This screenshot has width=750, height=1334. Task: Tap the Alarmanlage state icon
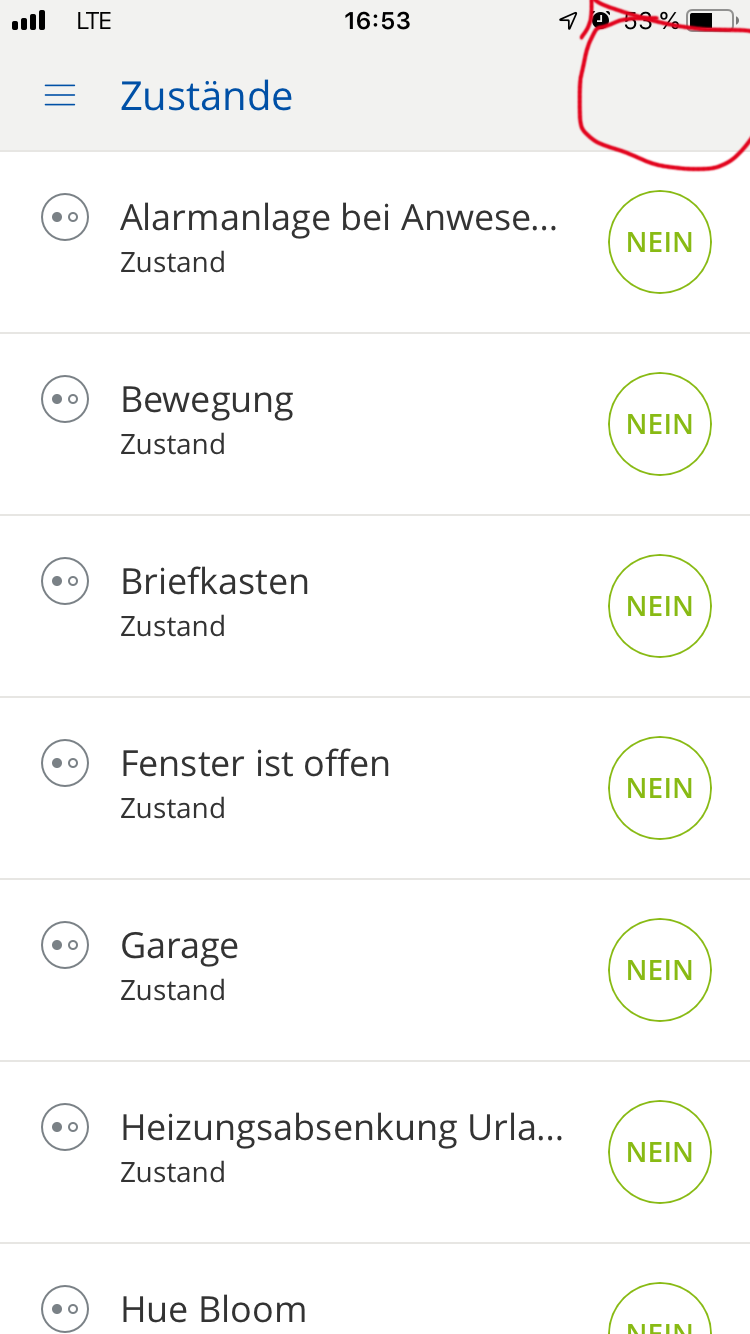(65, 217)
